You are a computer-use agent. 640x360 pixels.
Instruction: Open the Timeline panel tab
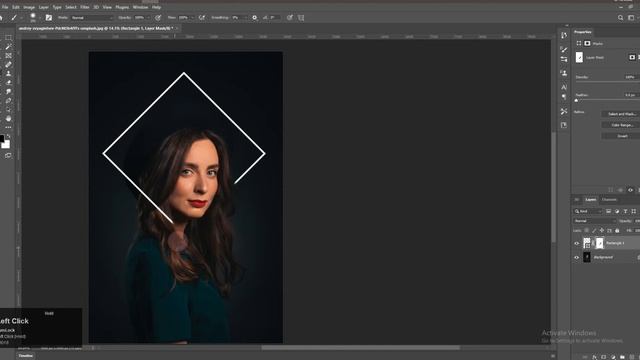[25, 356]
